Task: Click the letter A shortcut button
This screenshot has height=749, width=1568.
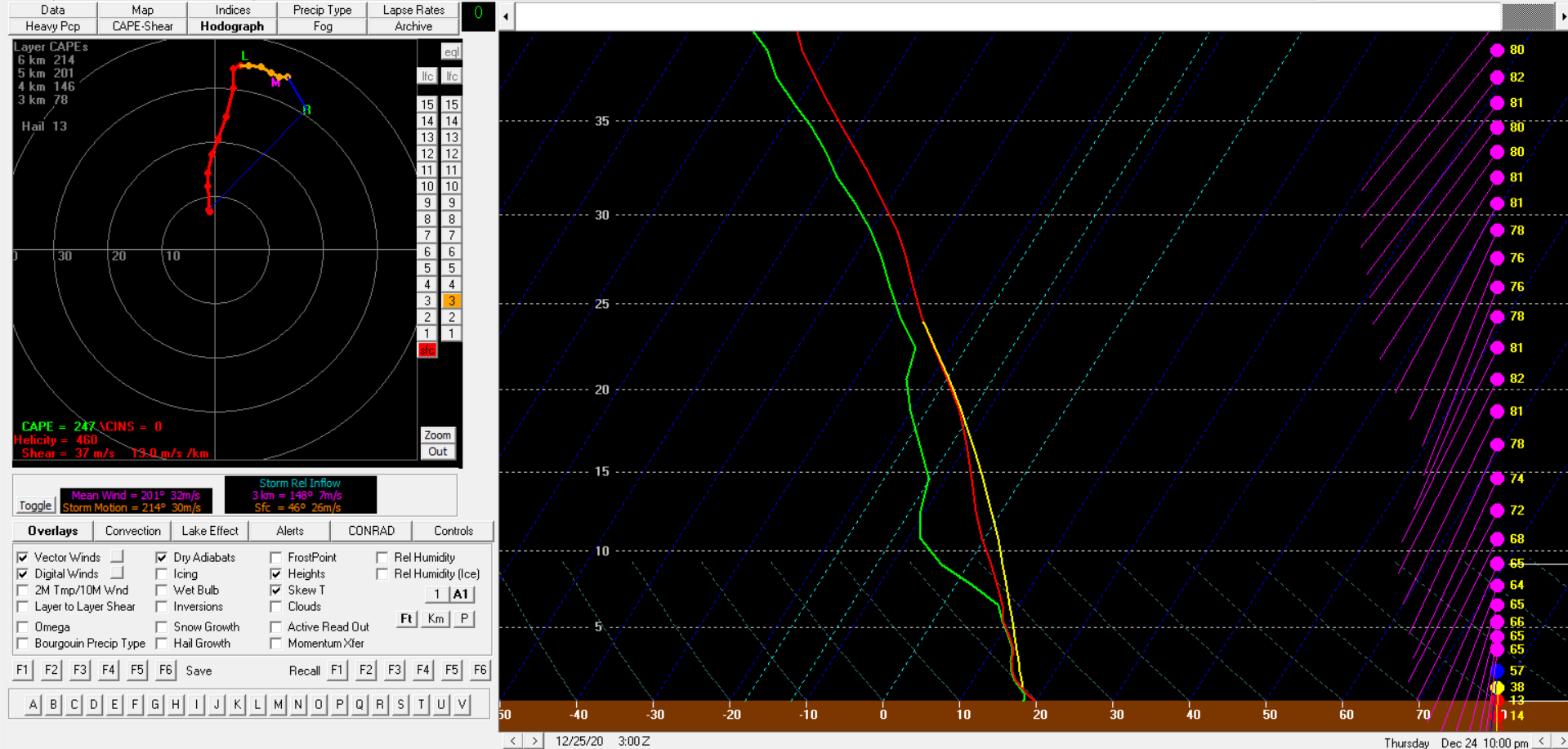Action: (33, 704)
